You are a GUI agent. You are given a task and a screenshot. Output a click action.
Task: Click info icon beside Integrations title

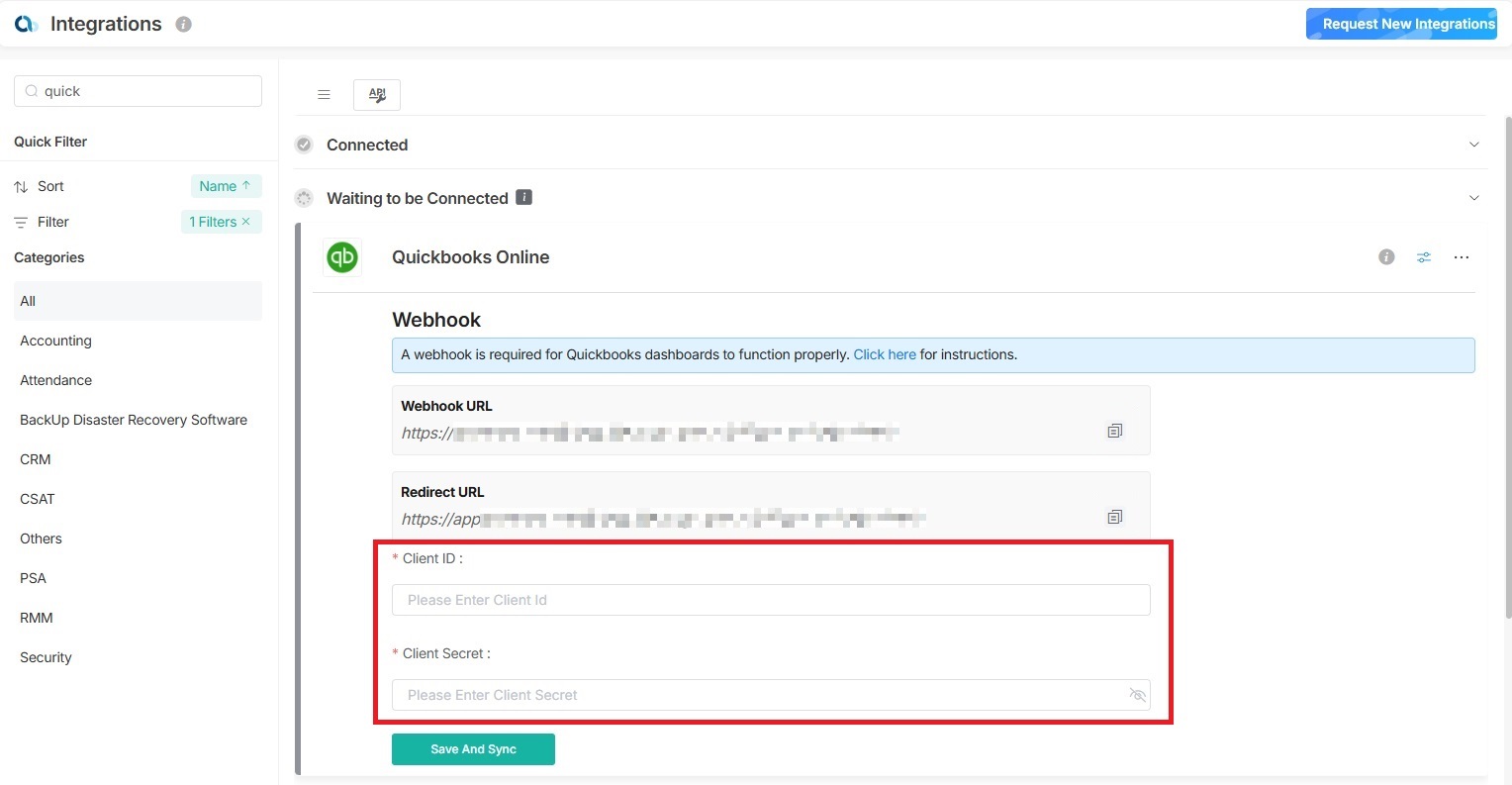pyautogui.click(x=183, y=25)
